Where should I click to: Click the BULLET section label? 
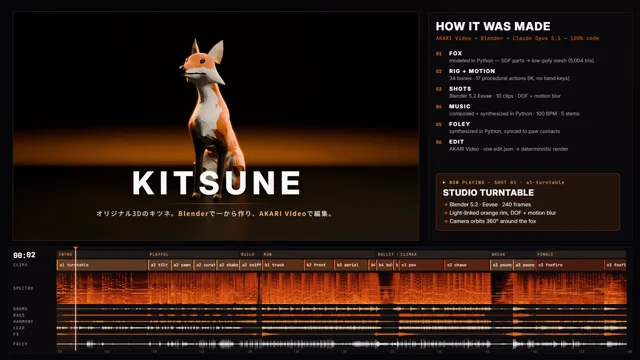(386, 254)
